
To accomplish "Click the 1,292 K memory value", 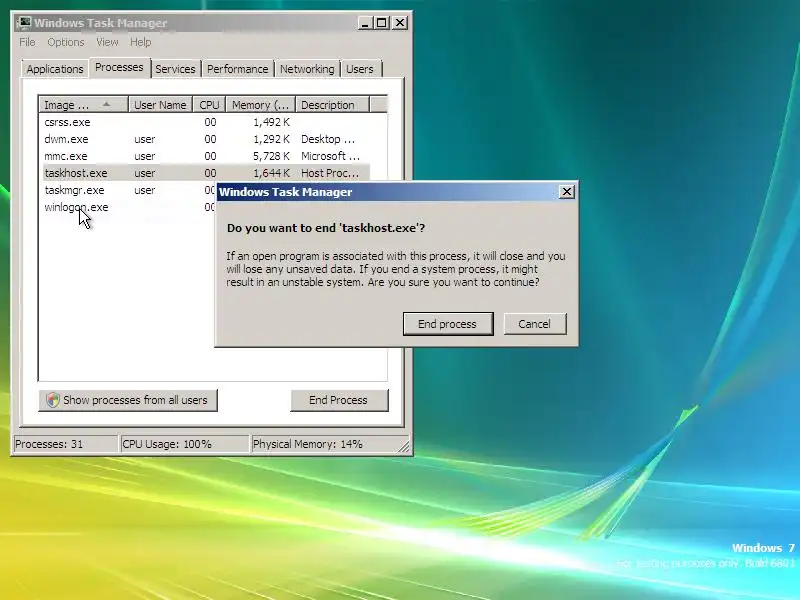I will click(x=271, y=139).
